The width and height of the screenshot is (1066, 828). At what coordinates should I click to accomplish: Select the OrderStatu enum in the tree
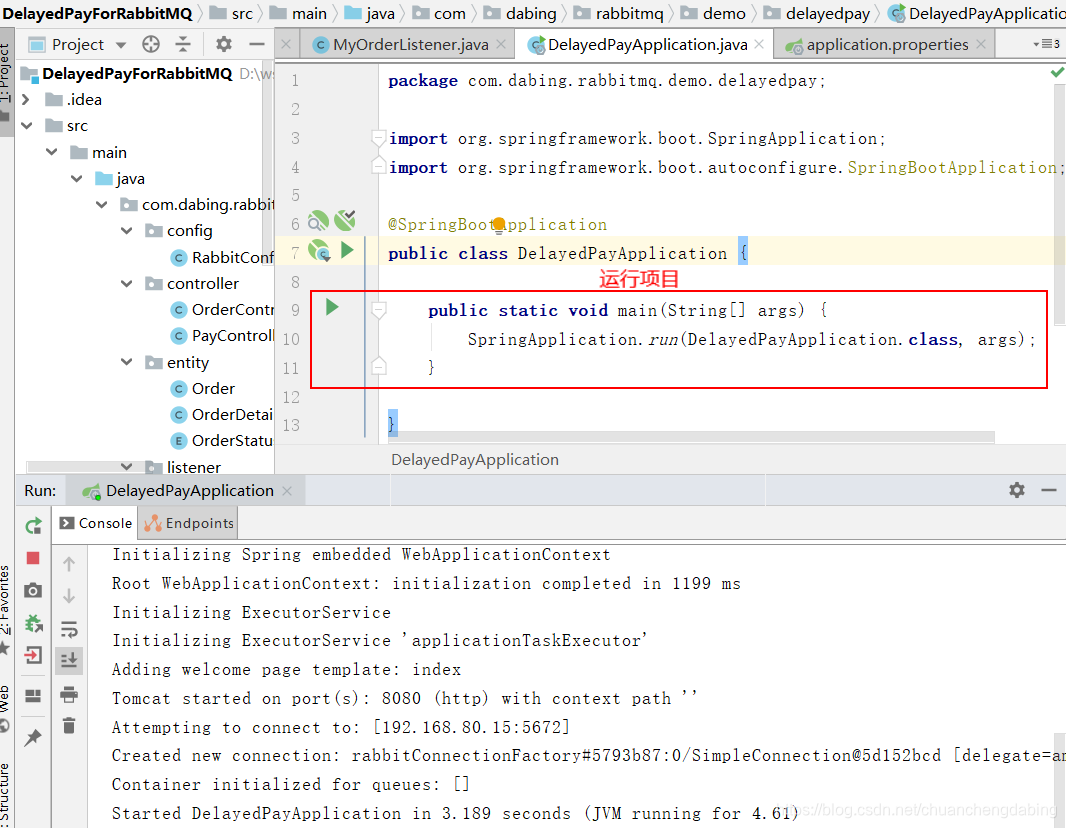pyautogui.click(x=222, y=441)
